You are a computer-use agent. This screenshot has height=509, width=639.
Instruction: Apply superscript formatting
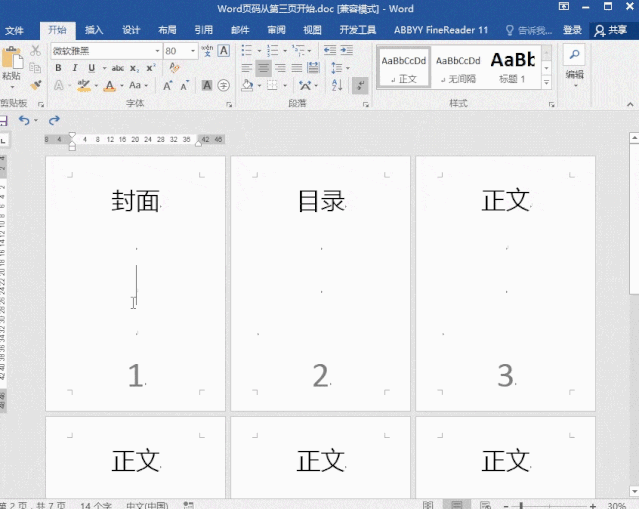pos(151,68)
